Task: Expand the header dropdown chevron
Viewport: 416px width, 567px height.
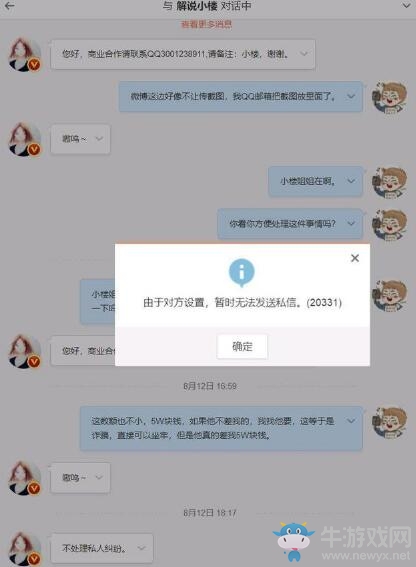Action: coord(407,5)
